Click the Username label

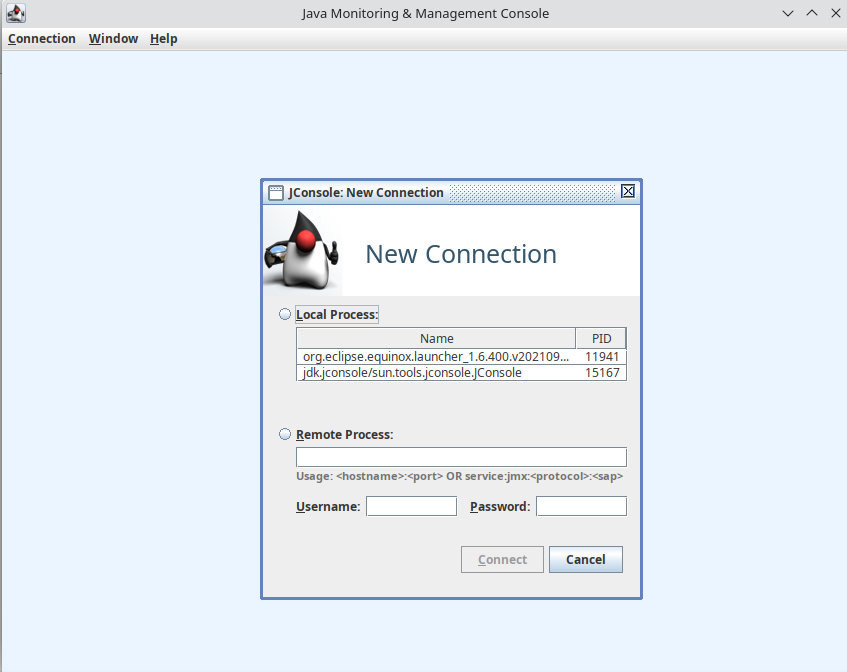click(328, 507)
